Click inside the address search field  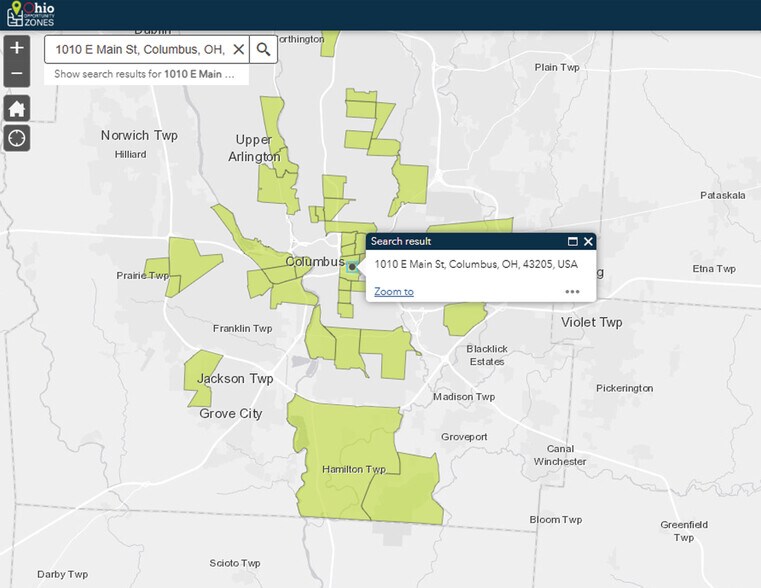coord(140,49)
